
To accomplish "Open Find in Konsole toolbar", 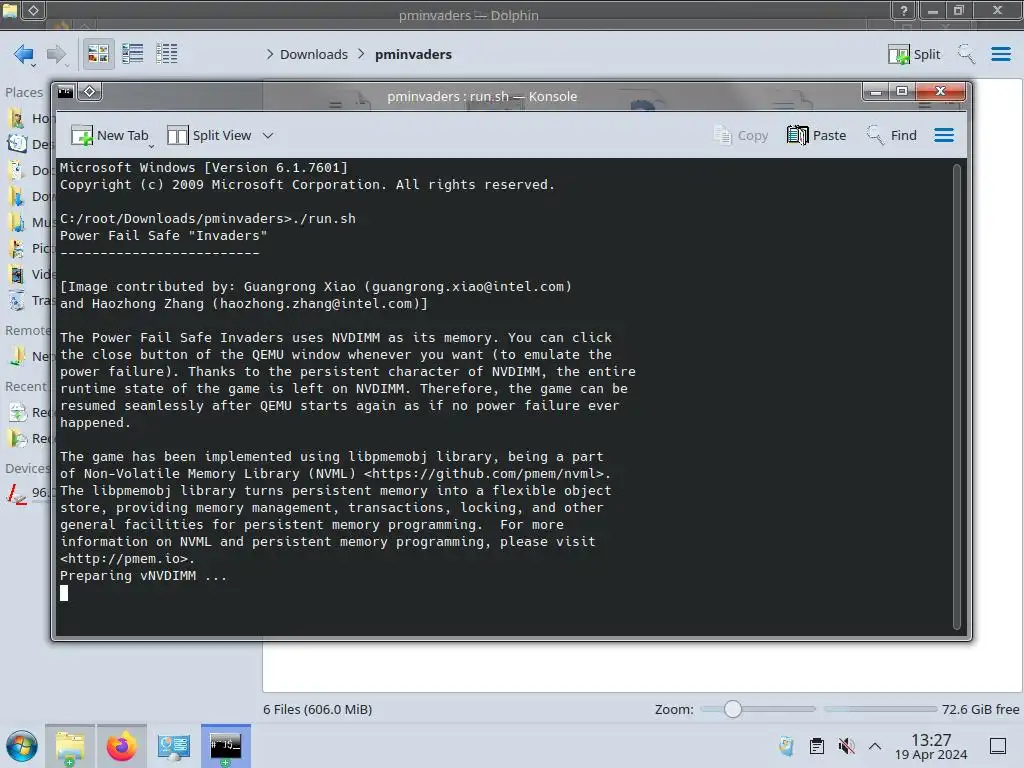I will [891, 135].
